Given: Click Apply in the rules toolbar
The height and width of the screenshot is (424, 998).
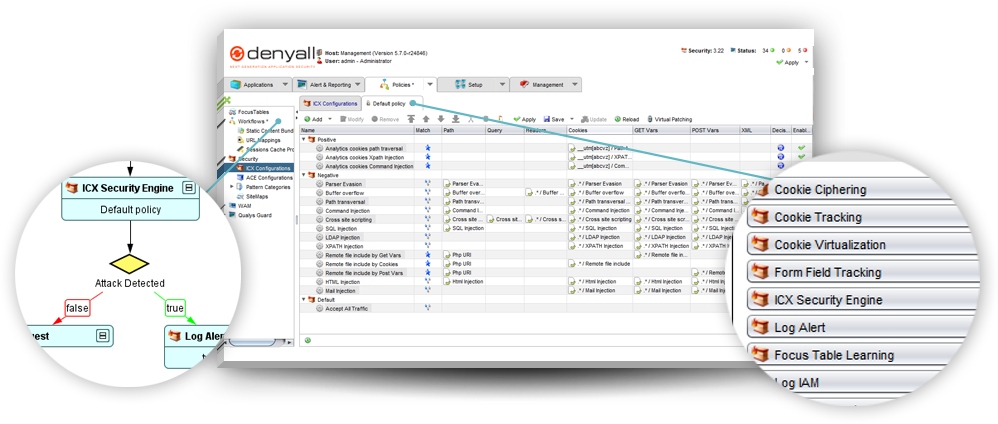Looking at the screenshot, I should click(x=524, y=119).
